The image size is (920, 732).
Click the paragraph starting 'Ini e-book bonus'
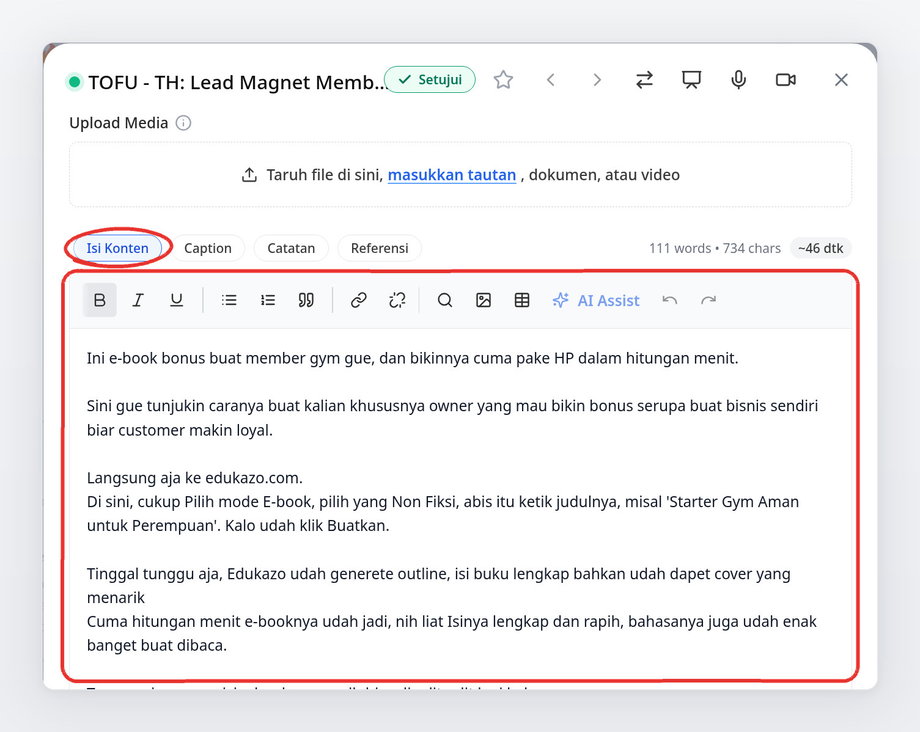point(412,358)
